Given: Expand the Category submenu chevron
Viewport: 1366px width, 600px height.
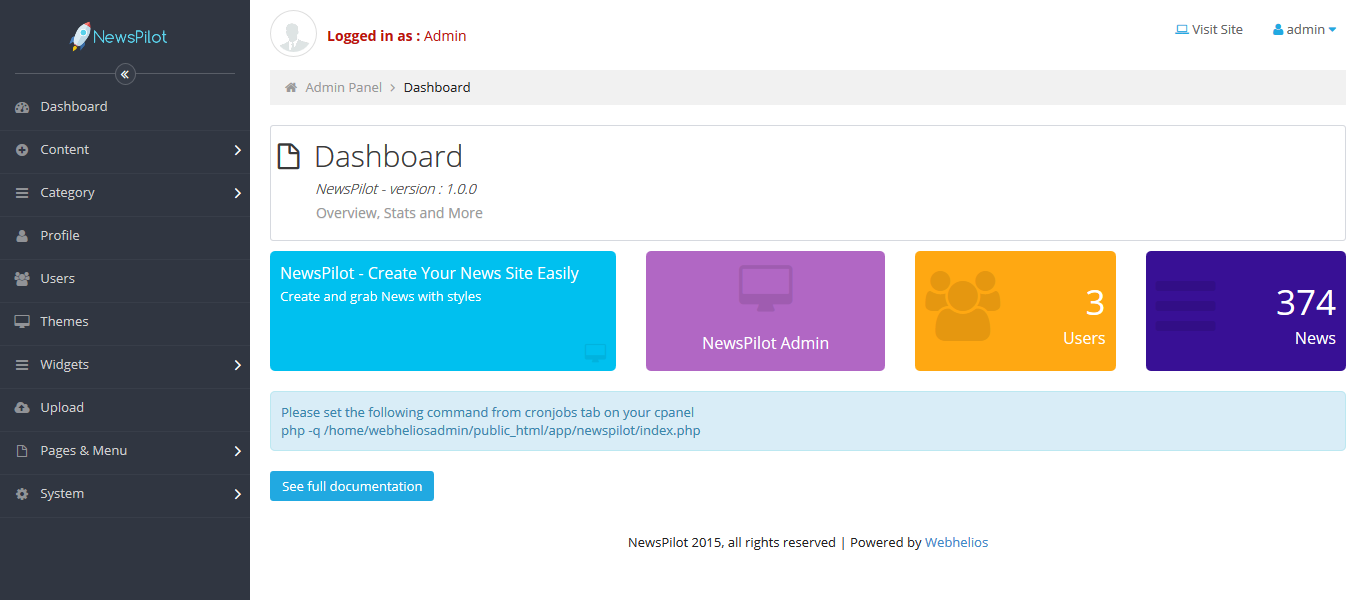Looking at the screenshot, I should pos(237,193).
